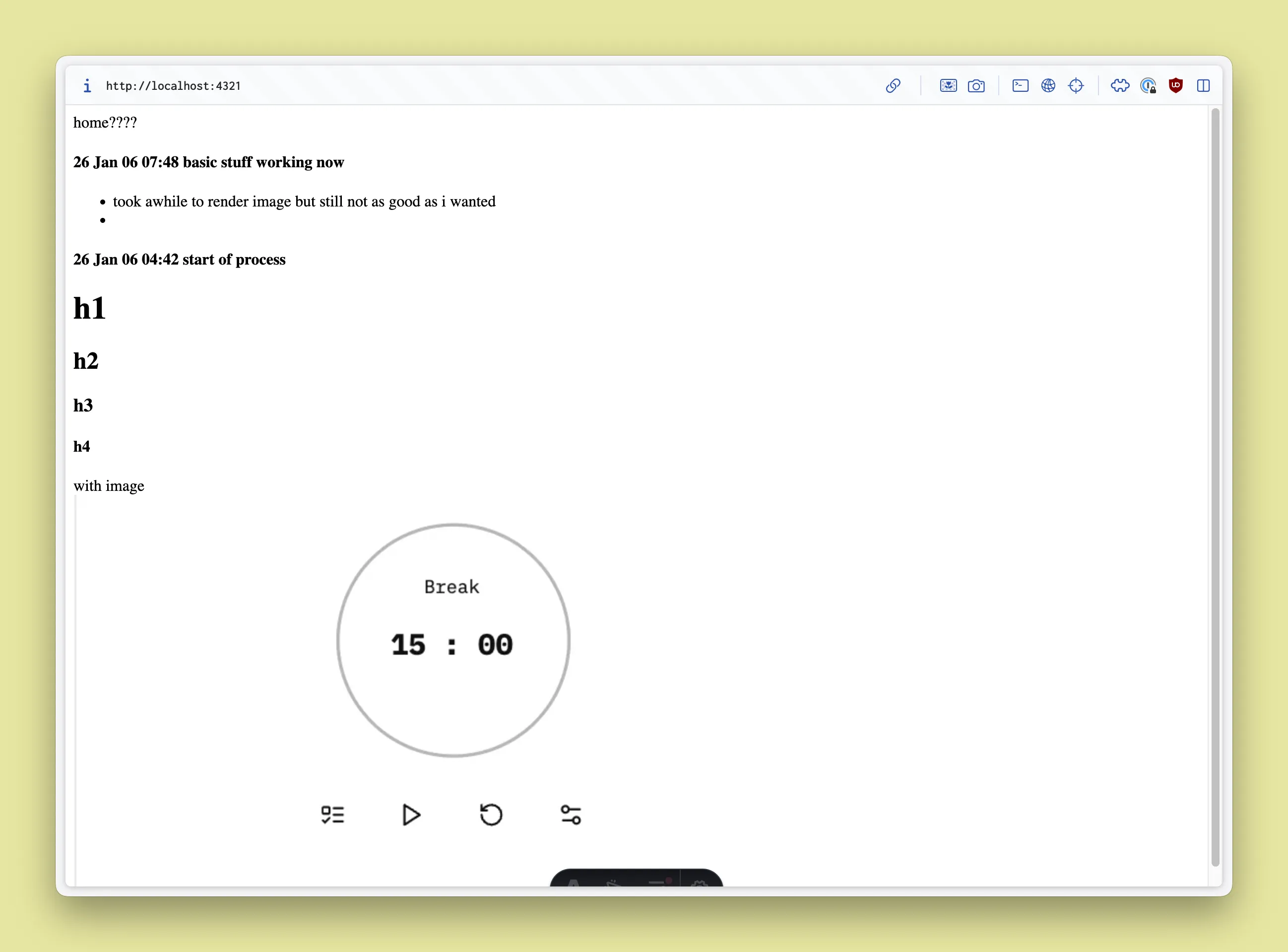The width and height of the screenshot is (1288, 952).
Task: Click the camera screenshot icon
Action: click(976, 86)
